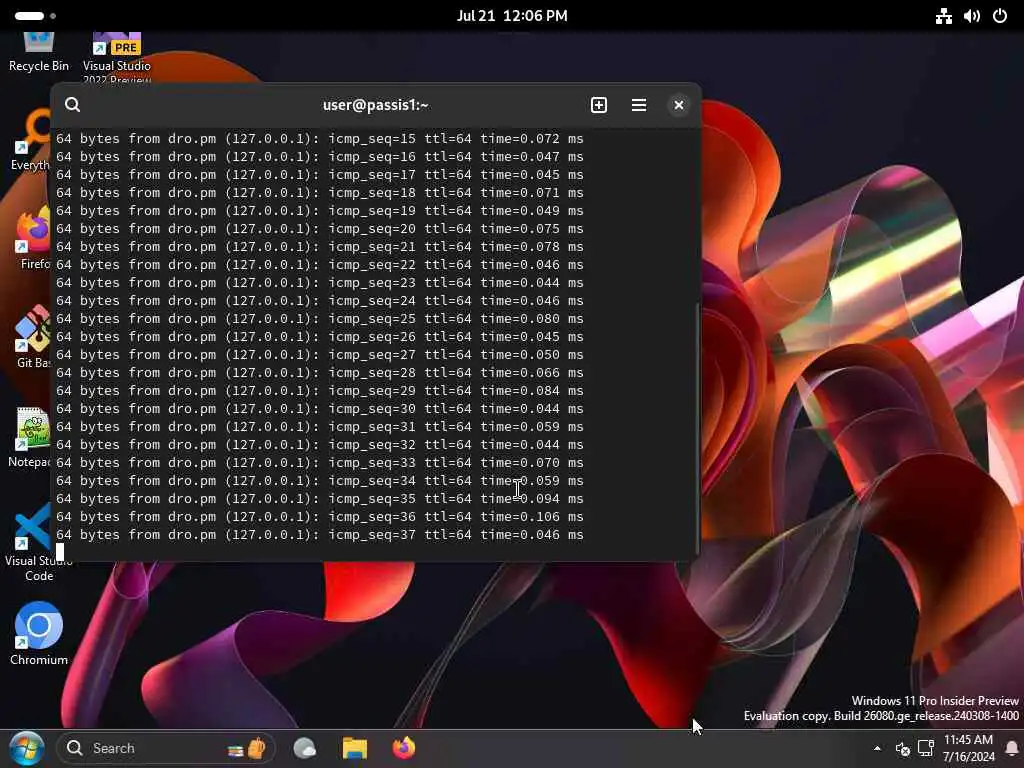Screen dimensions: 1024x768
Task: Select the Visual Studio 2022 Preview shortcut
Action: point(117,57)
